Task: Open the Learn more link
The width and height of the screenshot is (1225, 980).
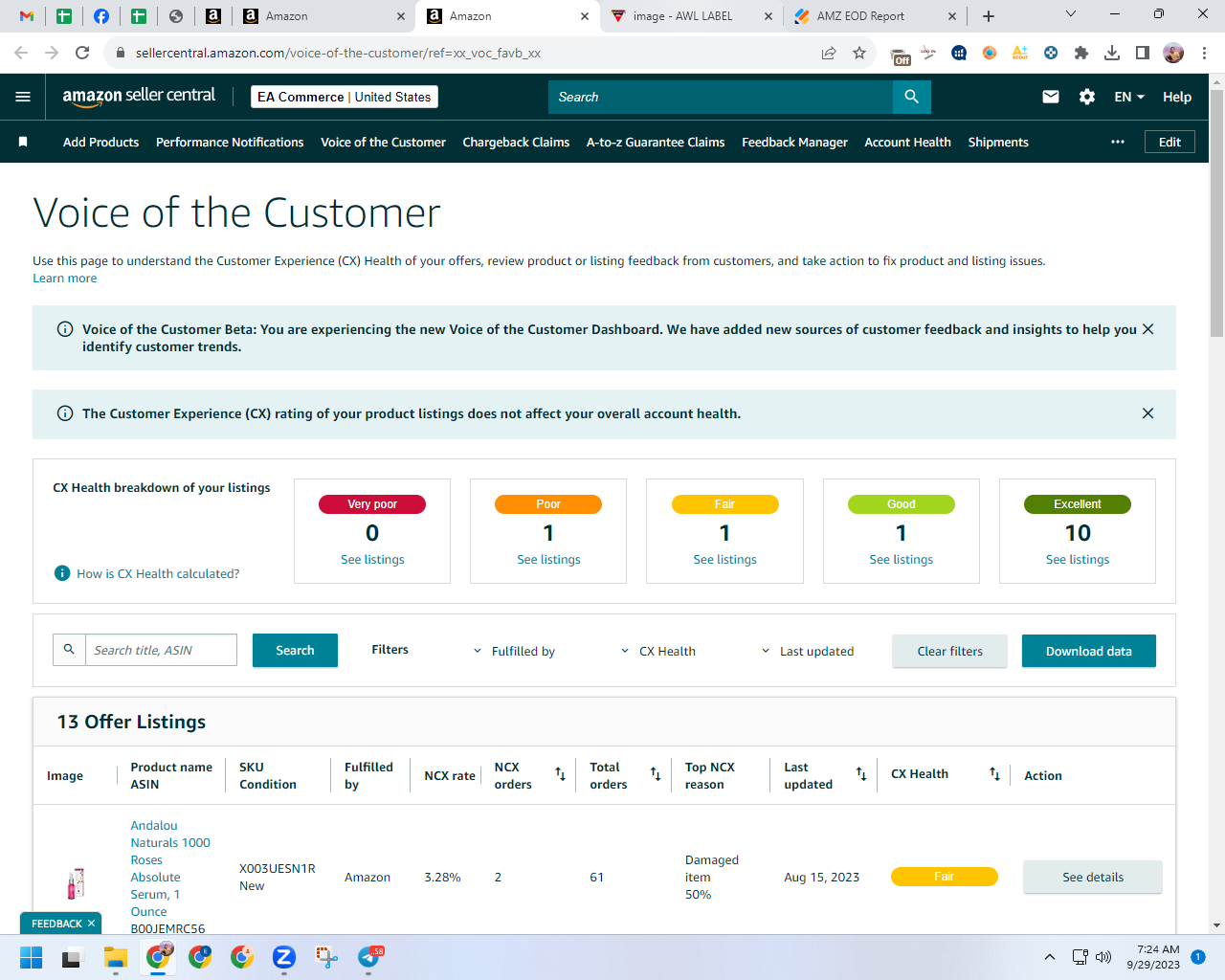Action: coord(64,278)
